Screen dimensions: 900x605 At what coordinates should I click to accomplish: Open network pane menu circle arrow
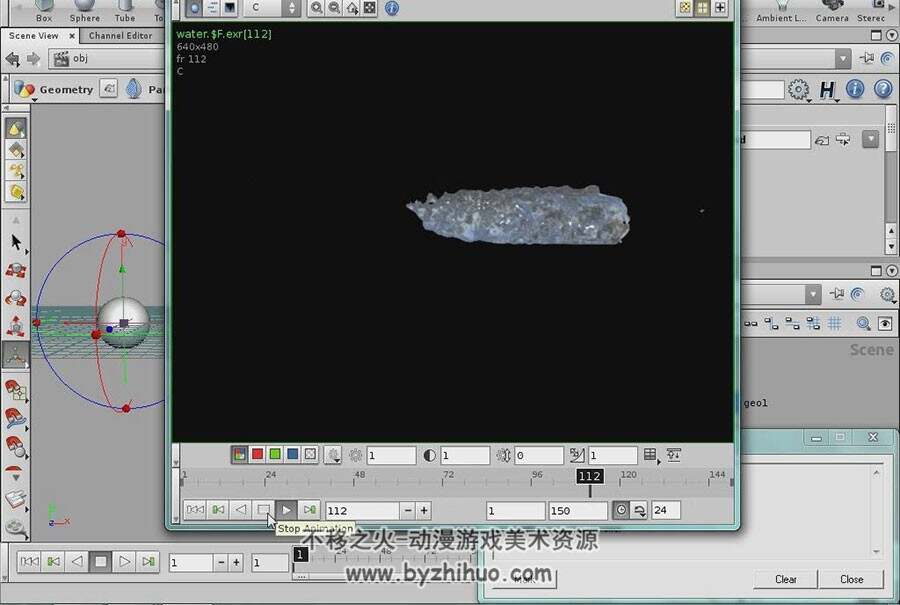pyautogui.click(x=892, y=271)
